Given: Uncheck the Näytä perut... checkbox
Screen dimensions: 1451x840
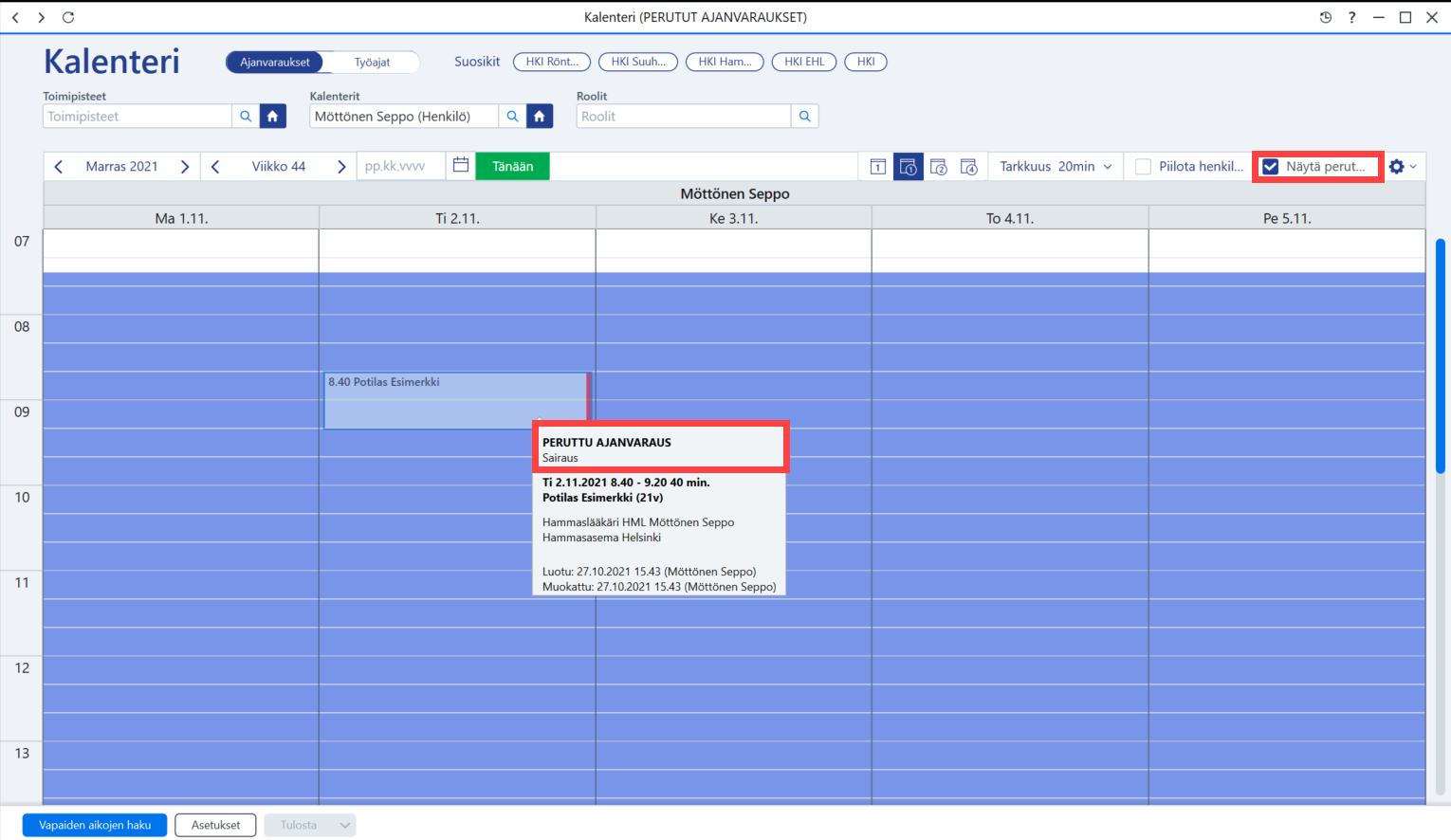Looking at the screenshot, I should click(1271, 167).
